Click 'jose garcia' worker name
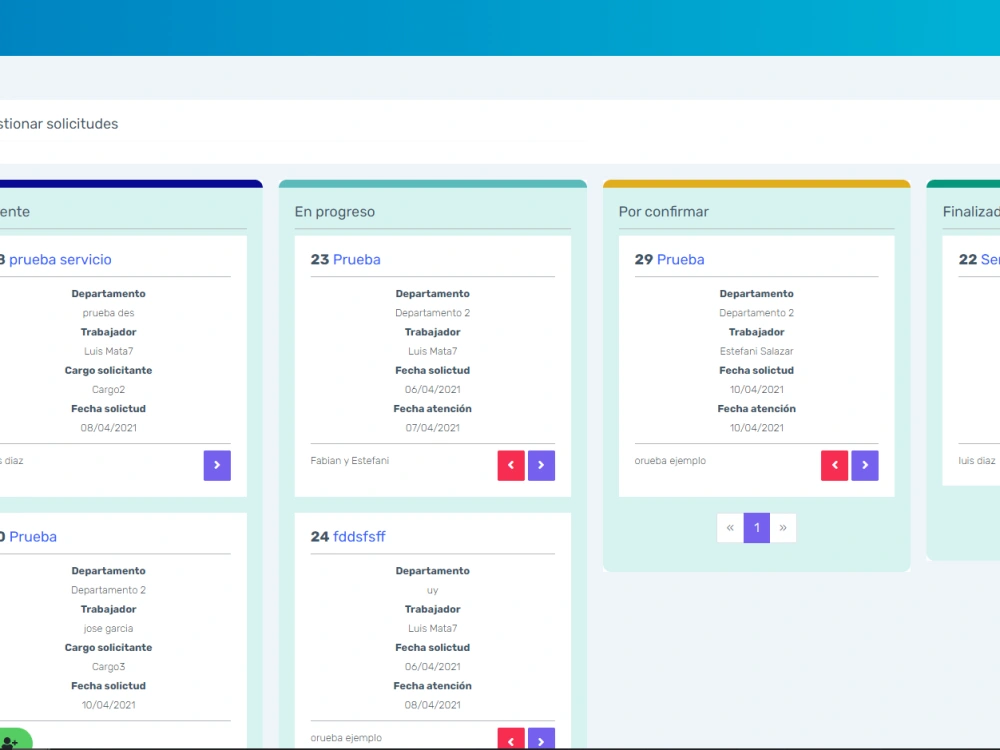The width and height of the screenshot is (1000, 750). coord(108,629)
